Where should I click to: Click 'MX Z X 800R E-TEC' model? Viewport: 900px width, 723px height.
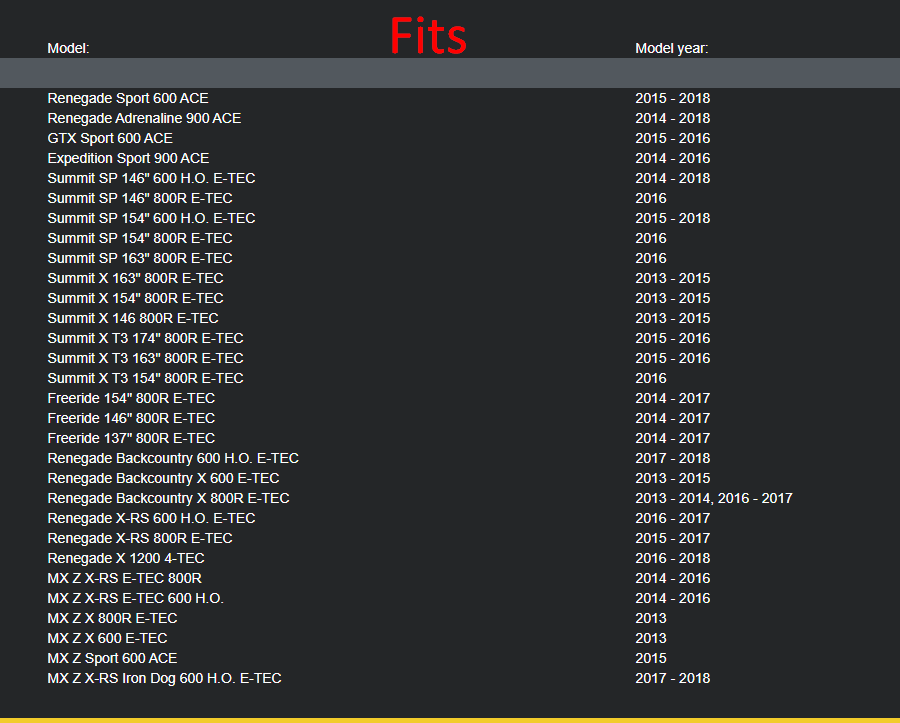tap(112, 619)
